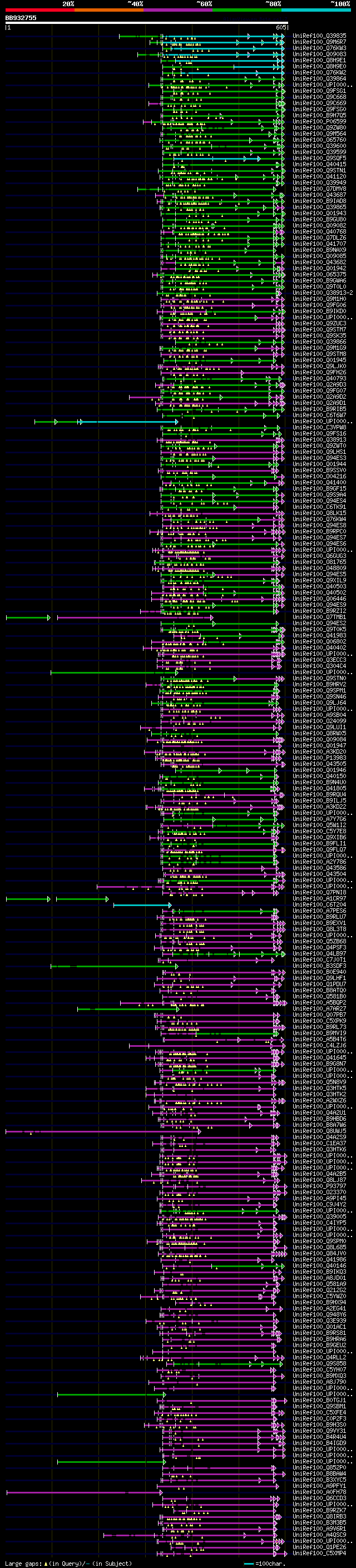Select hit label UniRef100_Q40415

tap(319, 164)
